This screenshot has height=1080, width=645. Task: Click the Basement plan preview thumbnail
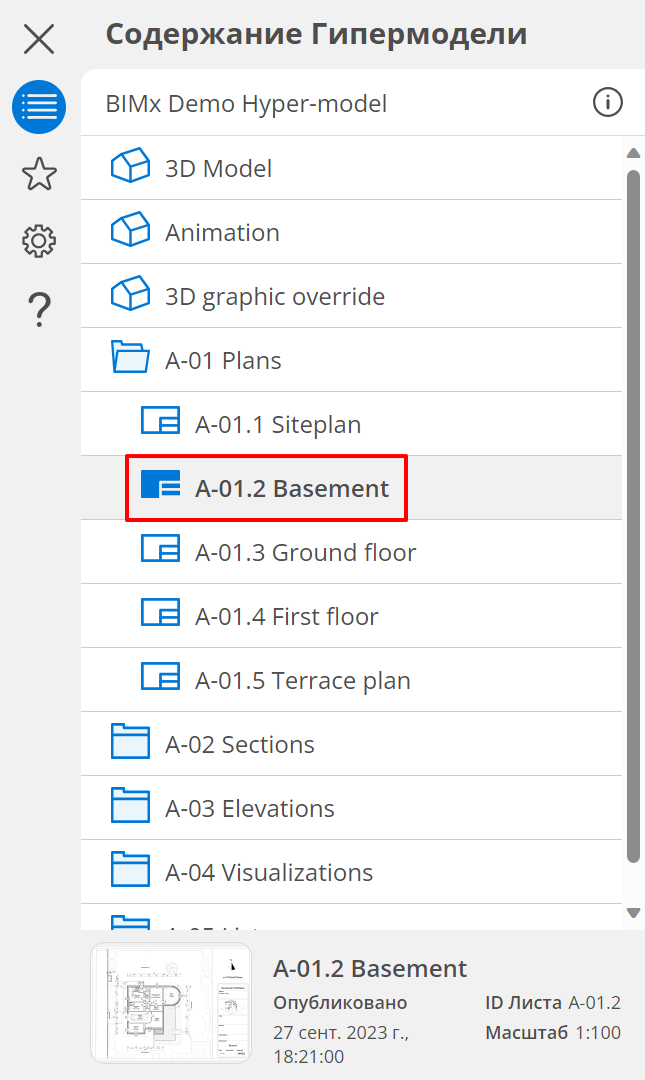point(171,1003)
